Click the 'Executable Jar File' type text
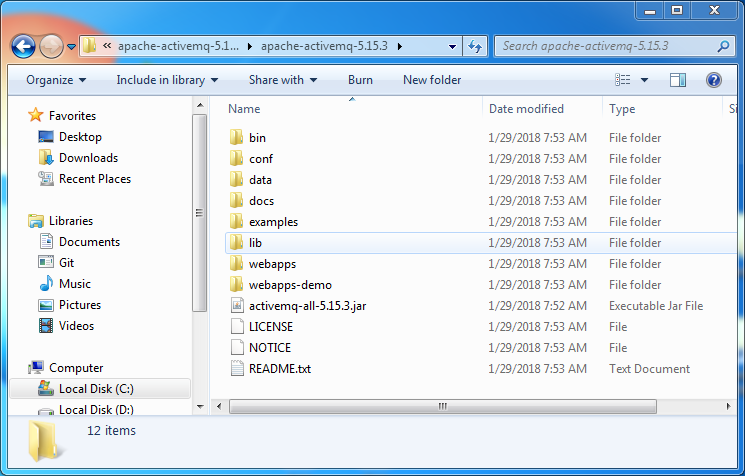The image size is (745, 476). (x=656, y=306)
